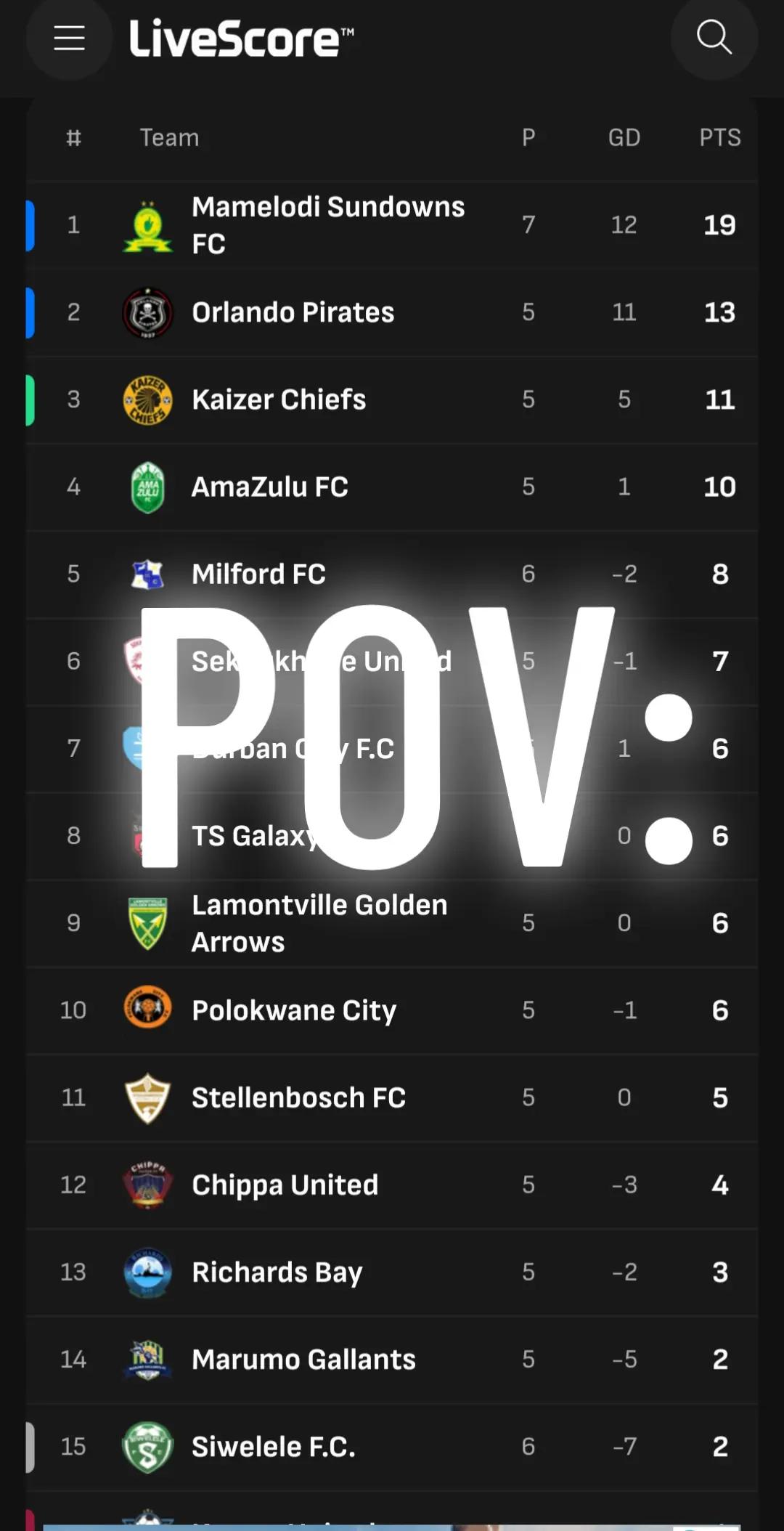Screen dimensions: 784x1531
Task: Tap the search magnifier icon
Action: point(714,38)
